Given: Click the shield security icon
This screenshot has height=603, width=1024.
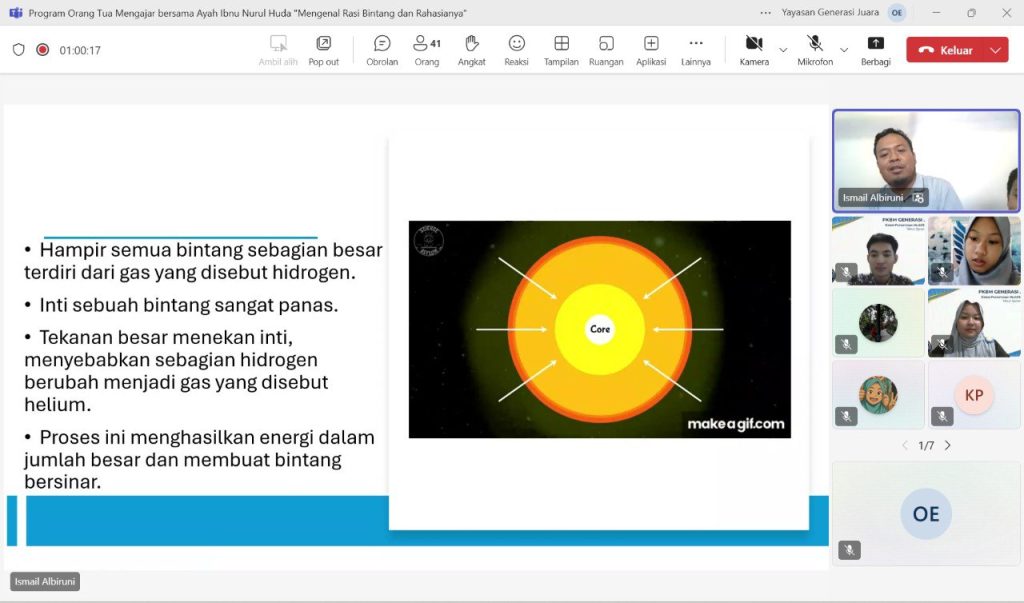Looking at the screenshot, I should (x=18, y=50).
